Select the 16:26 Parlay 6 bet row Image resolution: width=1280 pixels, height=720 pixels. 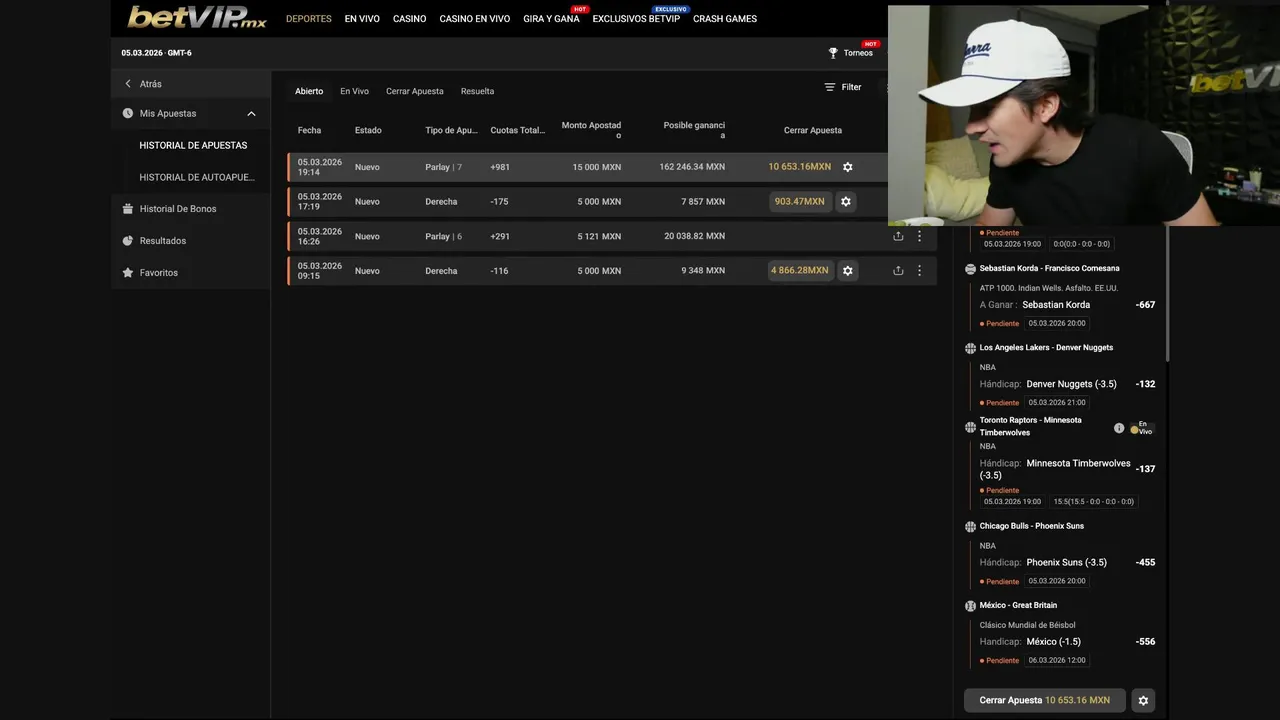click(612, 237)
